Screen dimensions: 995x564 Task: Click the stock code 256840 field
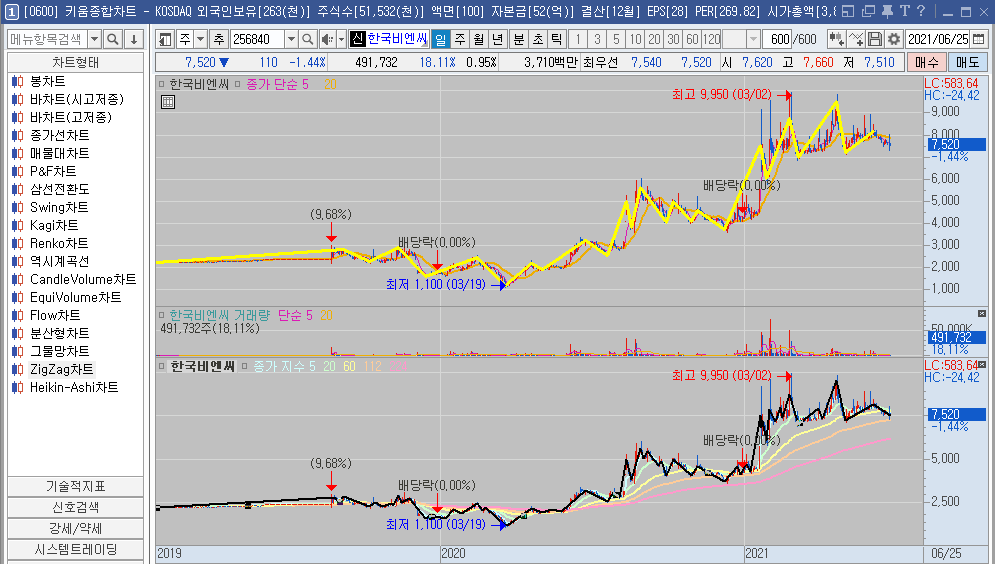pos(257,39)
